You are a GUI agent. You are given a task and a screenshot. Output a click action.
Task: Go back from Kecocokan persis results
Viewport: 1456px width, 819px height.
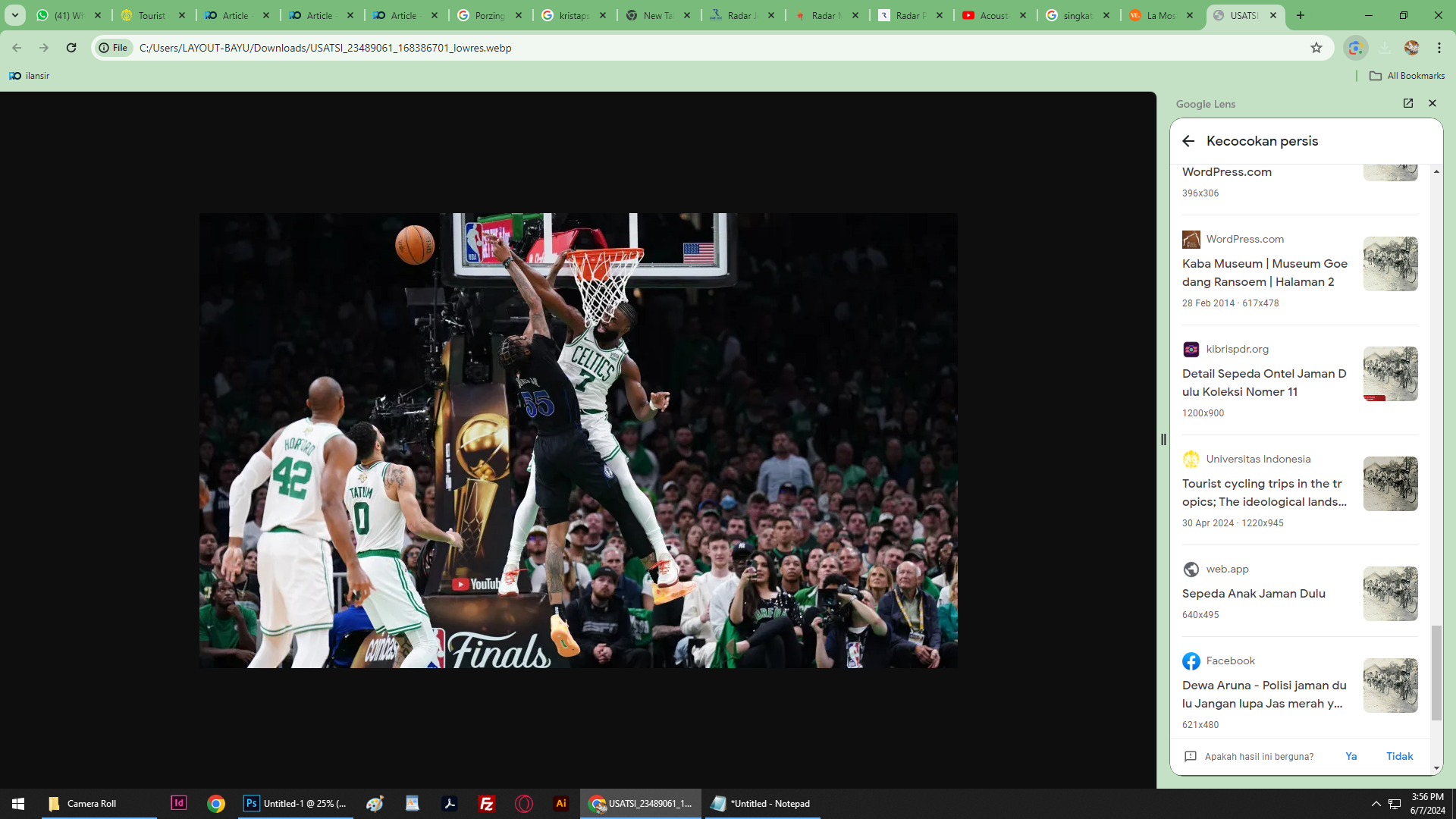(x=1188, y=141)
